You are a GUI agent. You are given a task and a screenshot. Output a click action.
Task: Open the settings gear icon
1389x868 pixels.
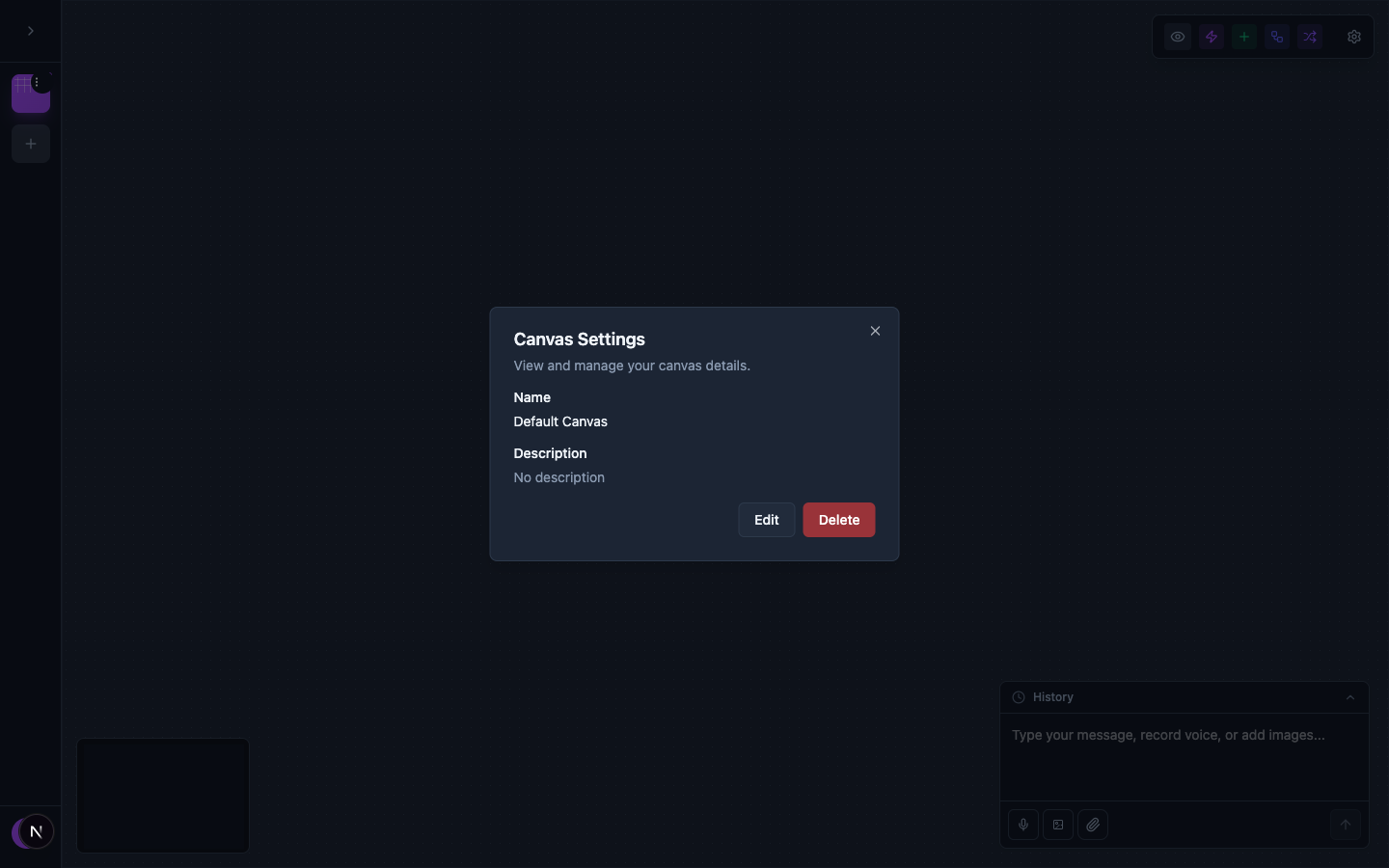tap(1353, 37)
